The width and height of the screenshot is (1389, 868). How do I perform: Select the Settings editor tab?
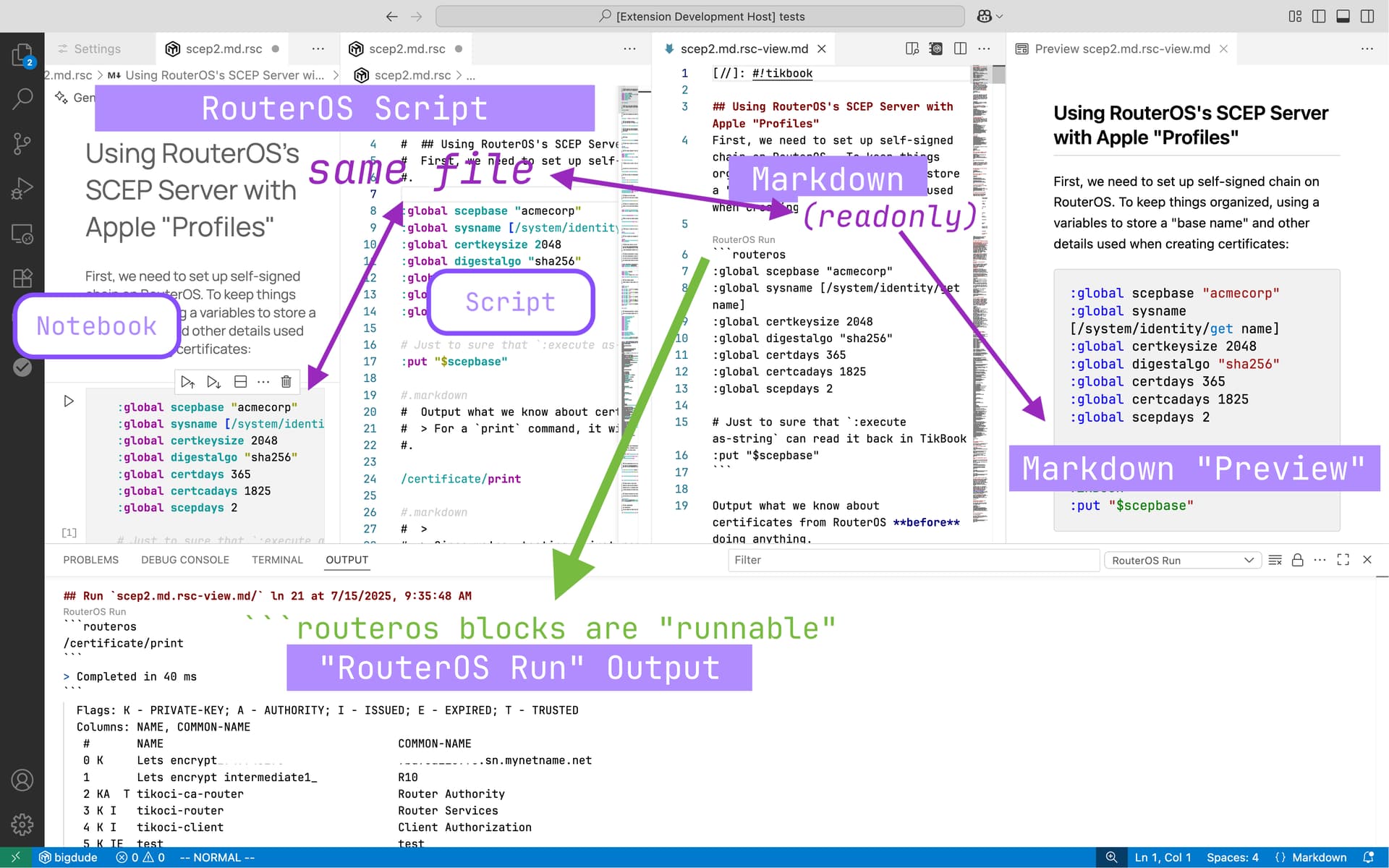pyautogui.click(x=97, y=48)
